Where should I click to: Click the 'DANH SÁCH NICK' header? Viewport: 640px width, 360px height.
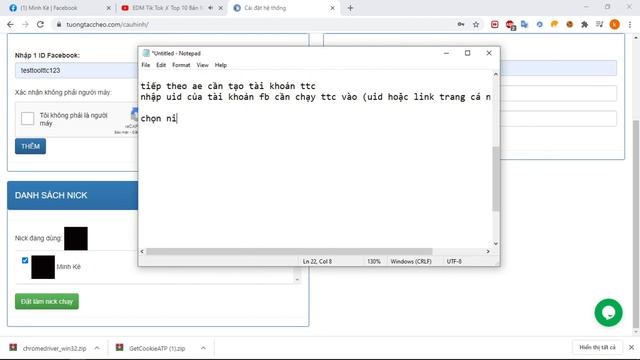[x=51, y=196]
